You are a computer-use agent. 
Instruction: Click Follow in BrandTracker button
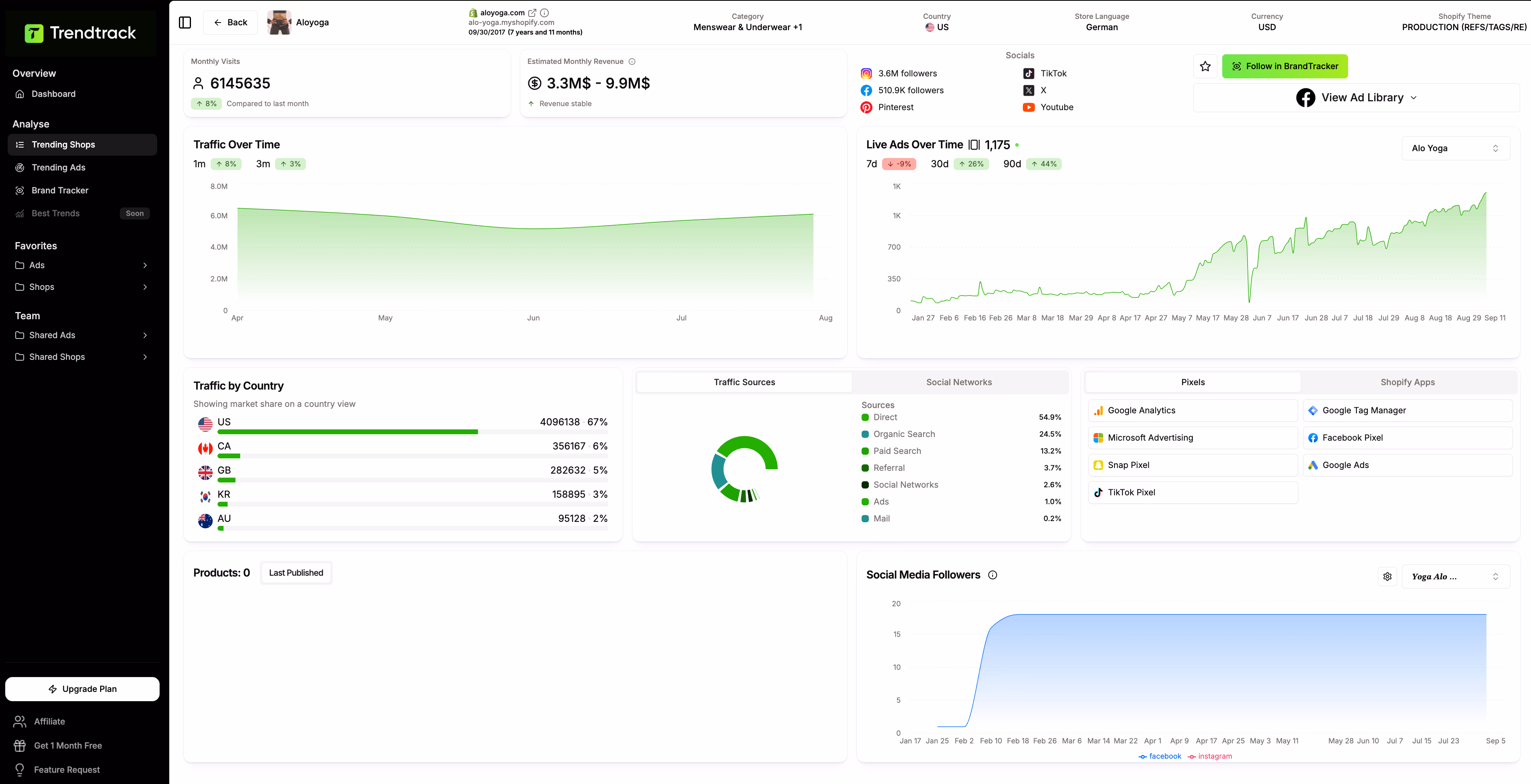1285,67
